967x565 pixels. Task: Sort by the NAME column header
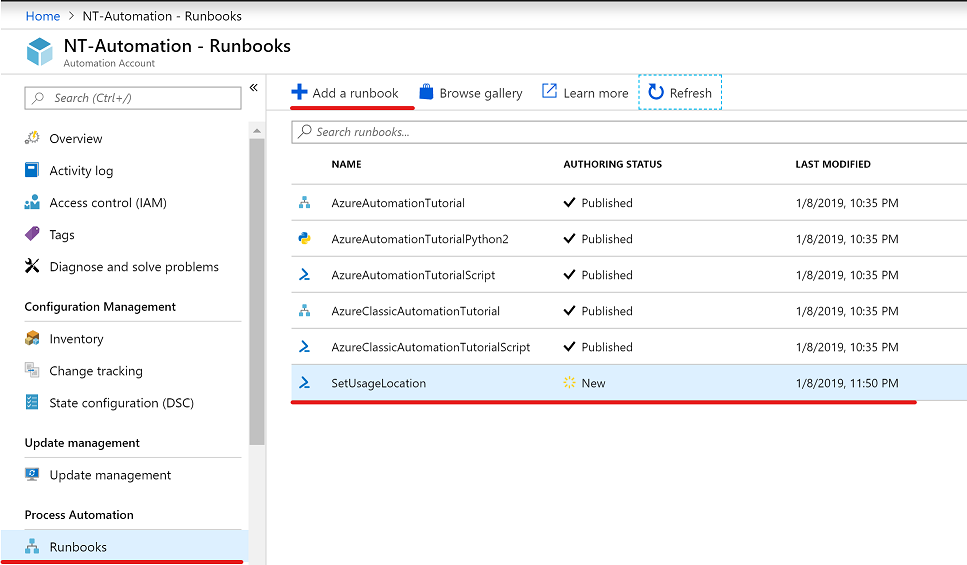347,164
